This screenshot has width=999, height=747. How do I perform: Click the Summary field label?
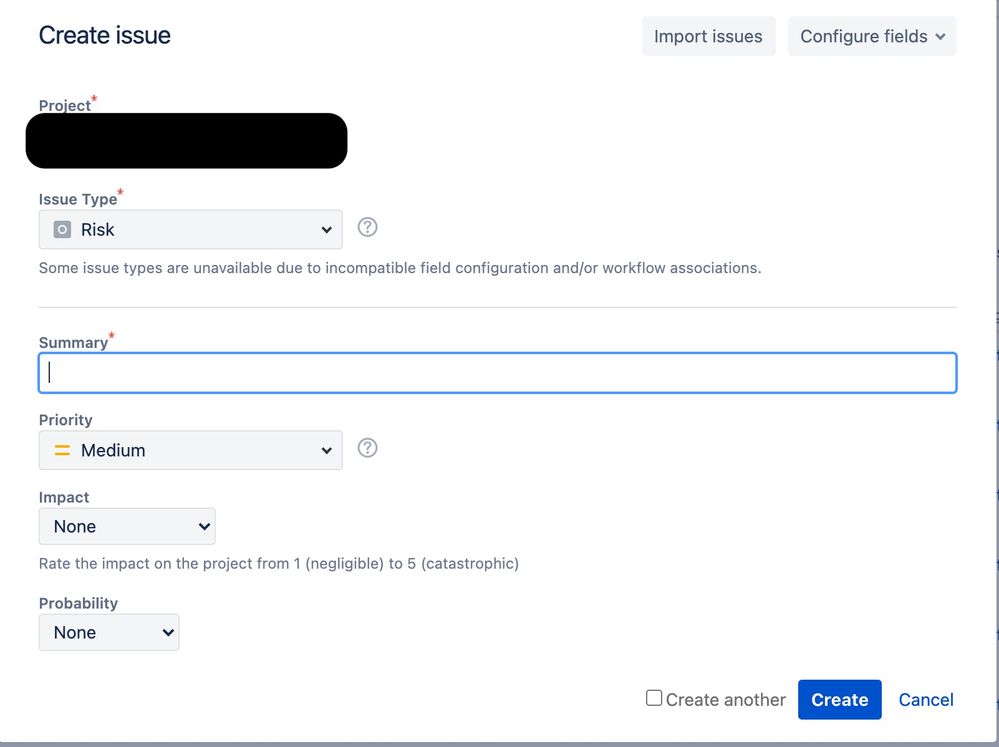pos(73,343)
